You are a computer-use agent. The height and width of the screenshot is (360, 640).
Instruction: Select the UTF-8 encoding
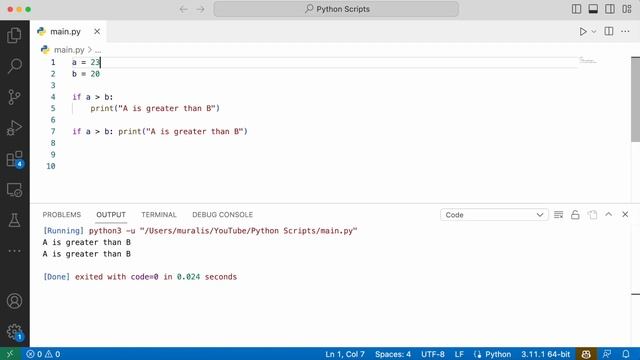(x=433, y=354)
